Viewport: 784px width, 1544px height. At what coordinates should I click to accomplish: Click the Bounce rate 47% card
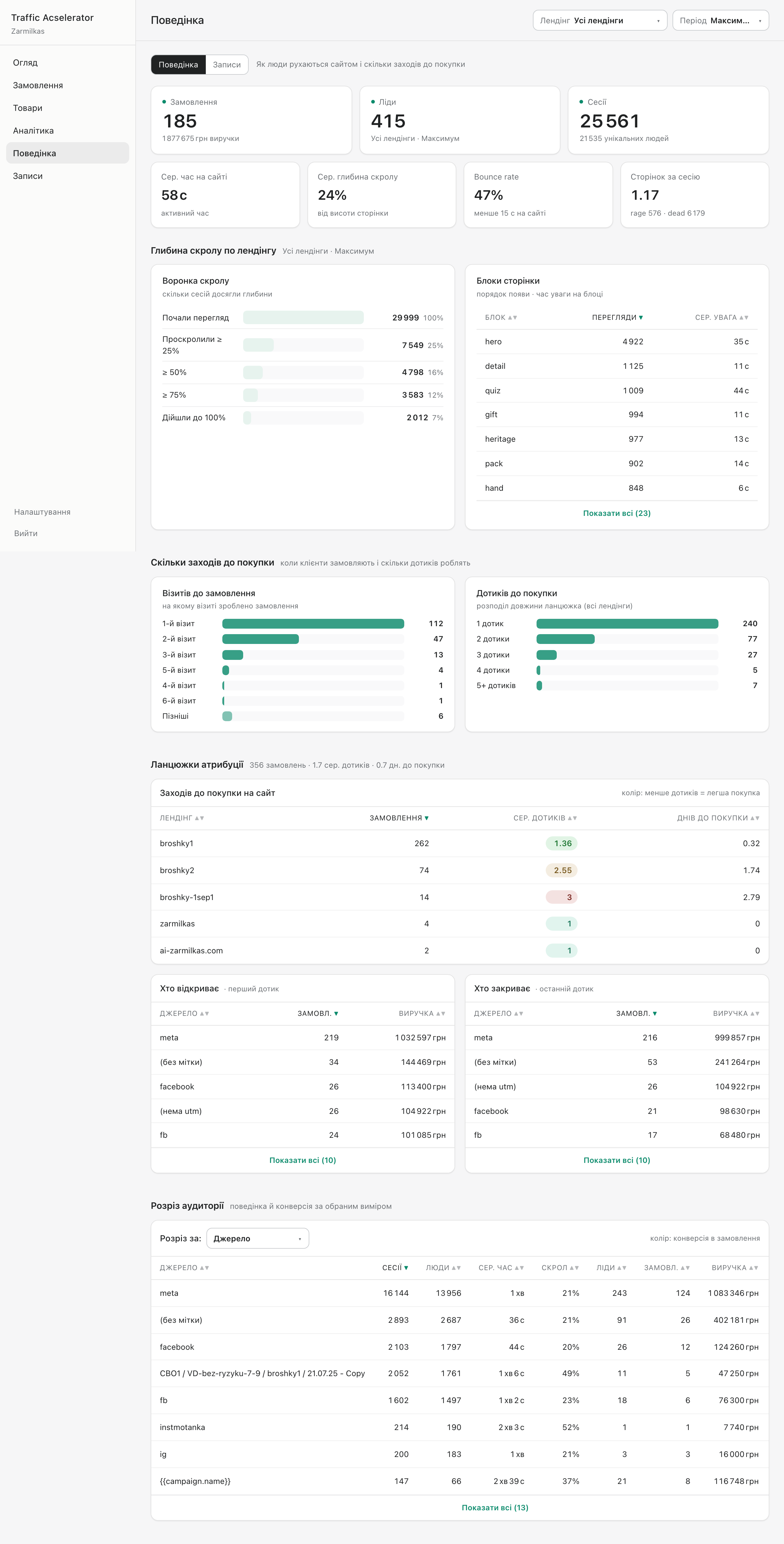[x=538, y=195]
